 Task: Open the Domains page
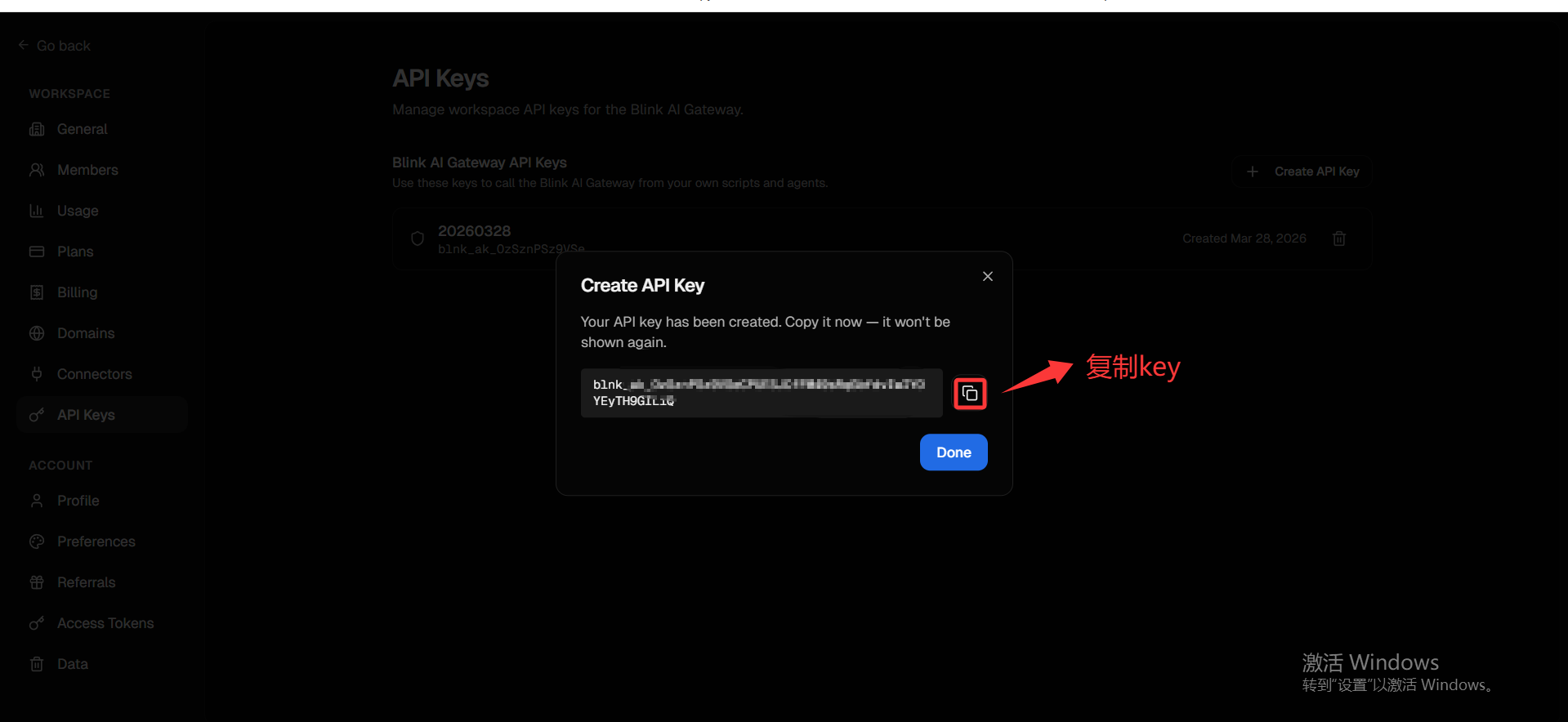(102, 333)
